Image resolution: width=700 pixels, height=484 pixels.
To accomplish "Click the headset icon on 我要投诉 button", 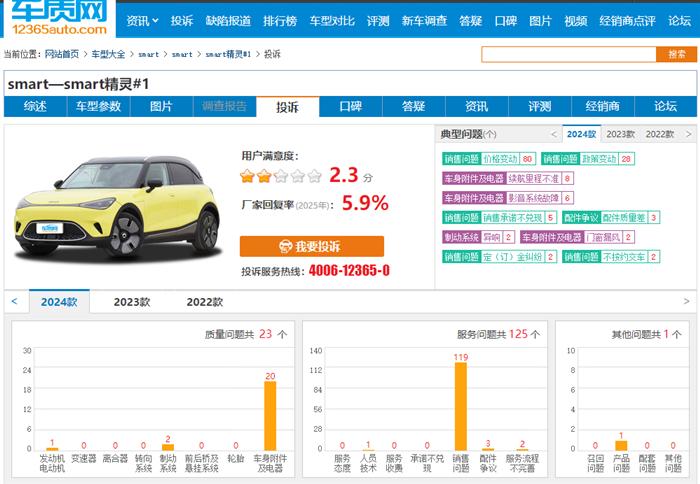I will tap(285, 246).
